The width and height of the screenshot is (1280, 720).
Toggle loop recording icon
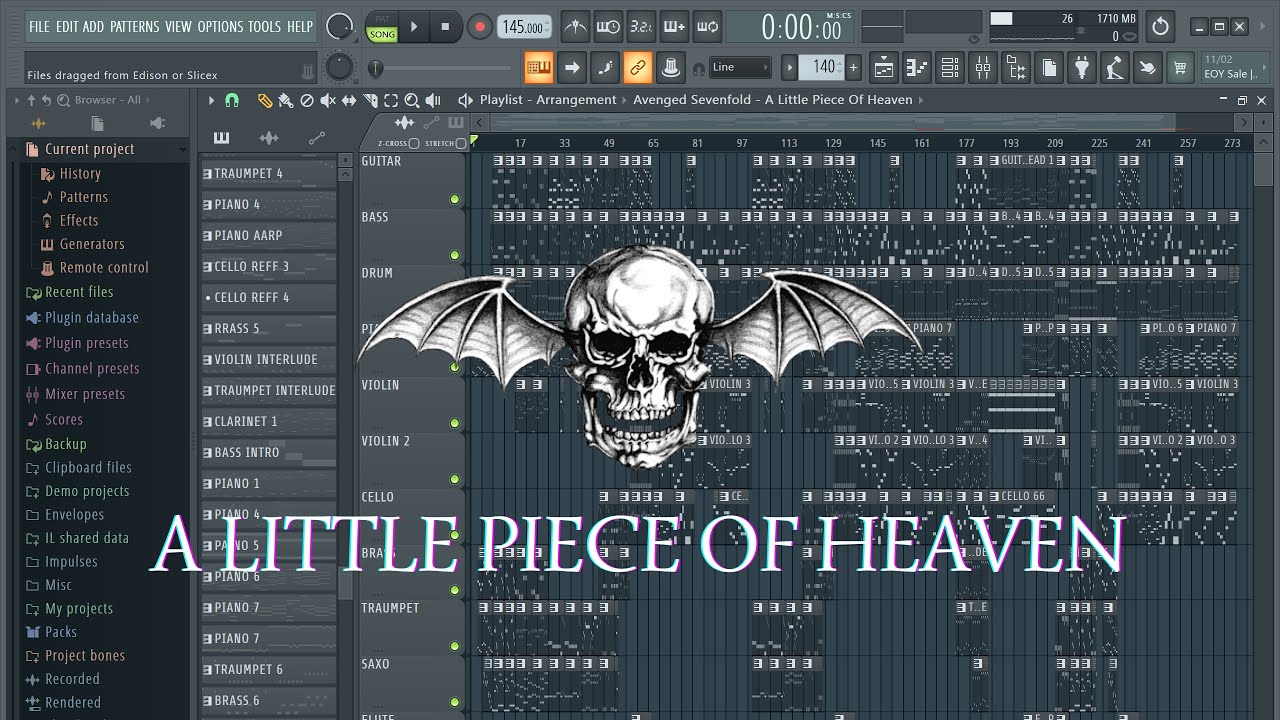coord(707,27)
